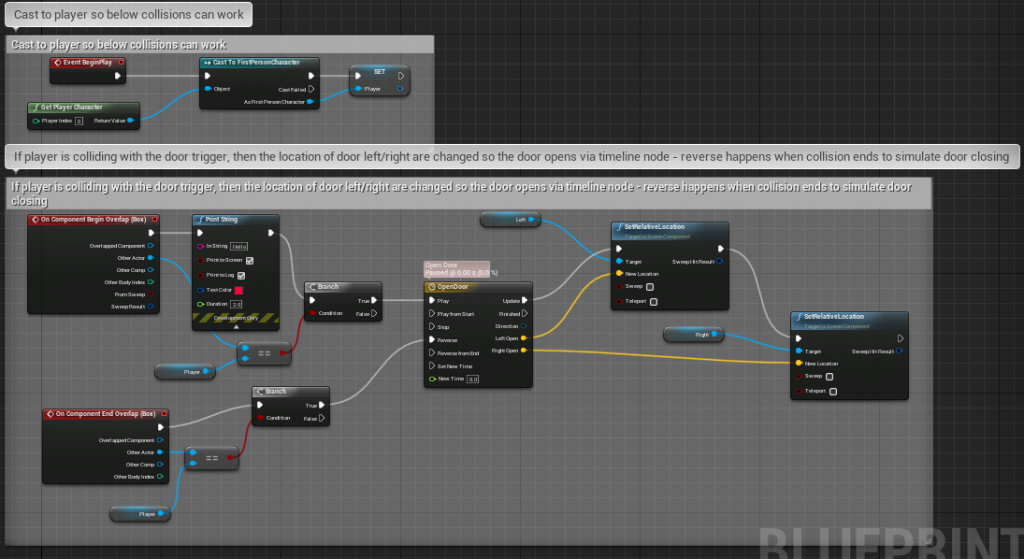The width and height of the screenshot is (1024, 559).
Task: Collapse the Print String advanced options arrow
Action: 237,326
